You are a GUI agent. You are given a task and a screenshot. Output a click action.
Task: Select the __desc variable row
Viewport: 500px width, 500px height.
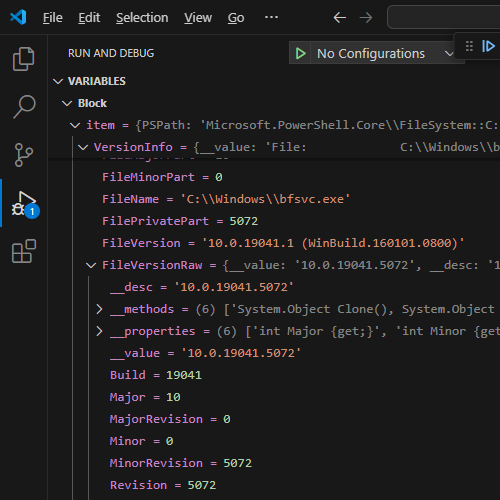(x=274, y=287)
